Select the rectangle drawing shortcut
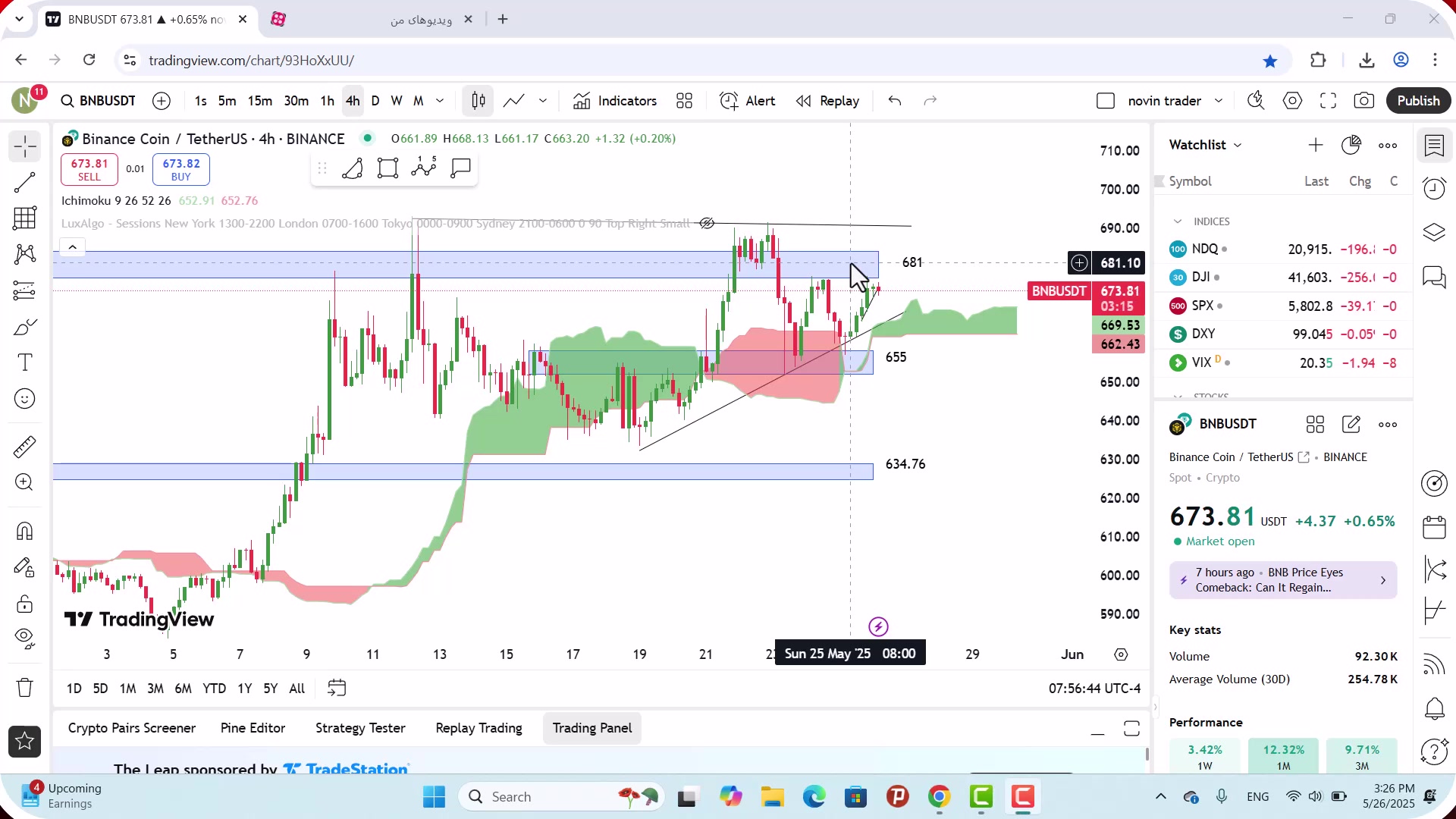This screenshot has width=1456, height=819. pyautogui.click(x=388, y=168)
